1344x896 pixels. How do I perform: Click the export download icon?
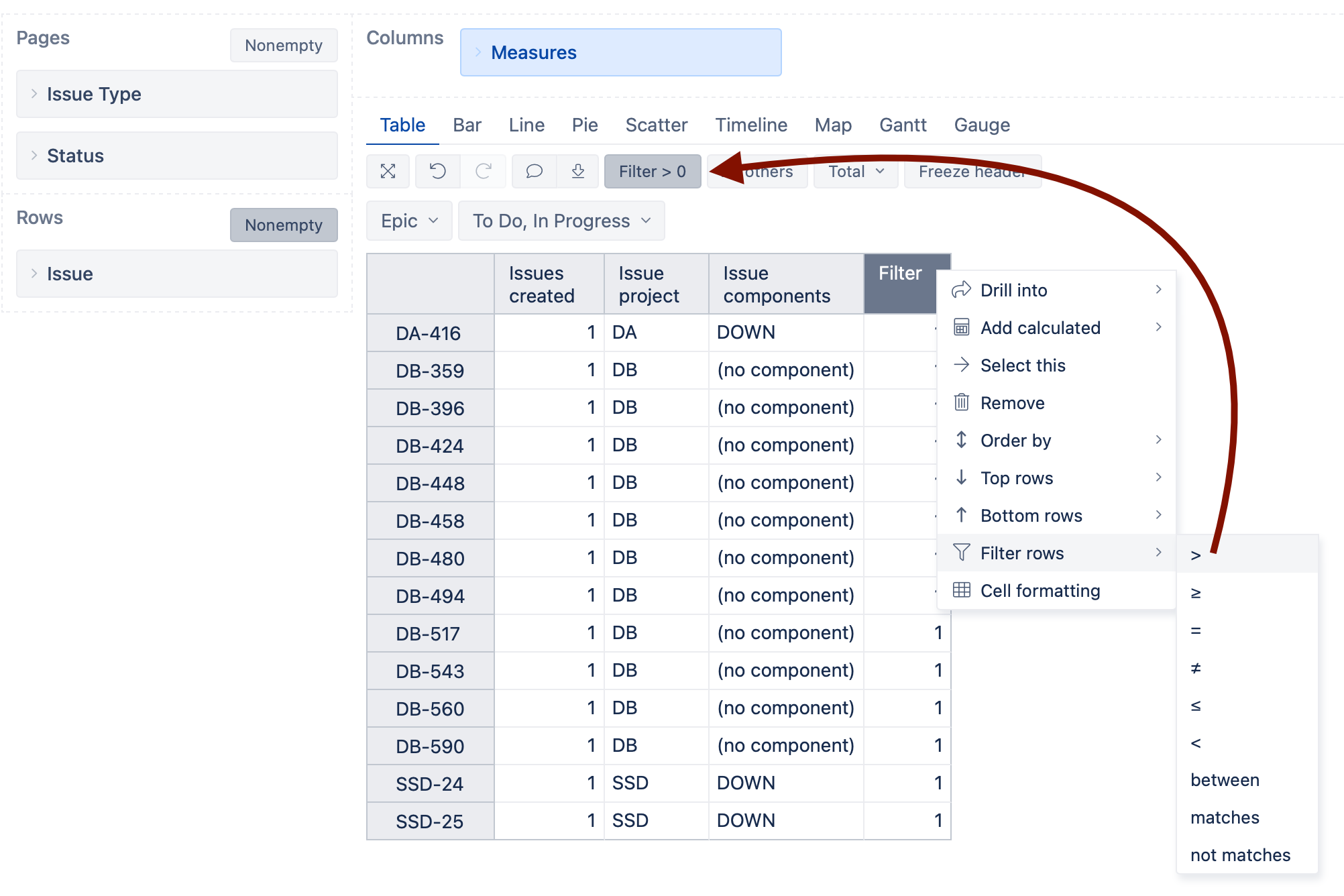[x=577, y=172]
